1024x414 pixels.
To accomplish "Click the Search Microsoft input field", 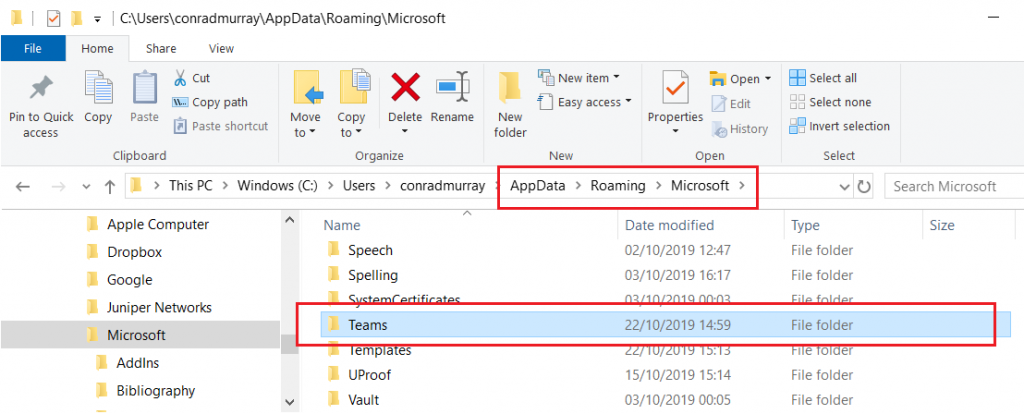I will (x=953, y=187).
